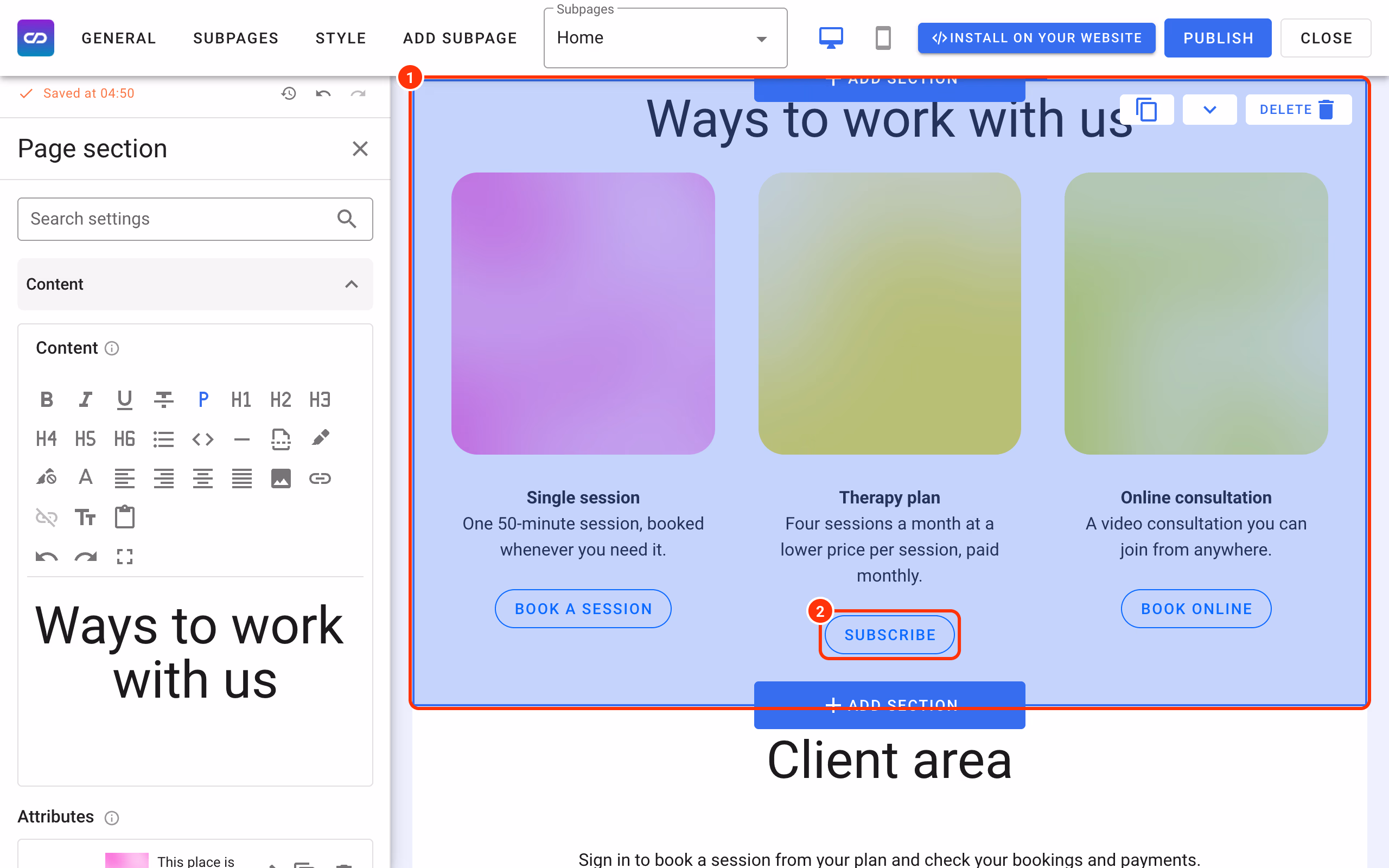Insert page break icon

(281, 439)
